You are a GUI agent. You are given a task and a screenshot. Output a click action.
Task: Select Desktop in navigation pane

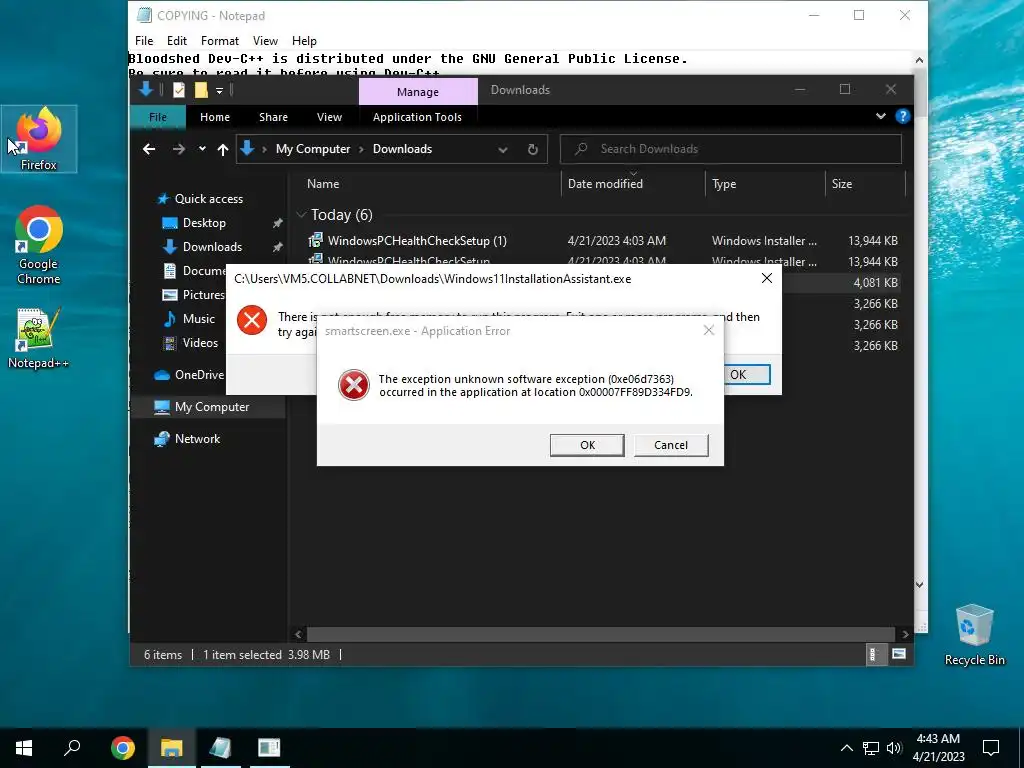click(204, 223)
